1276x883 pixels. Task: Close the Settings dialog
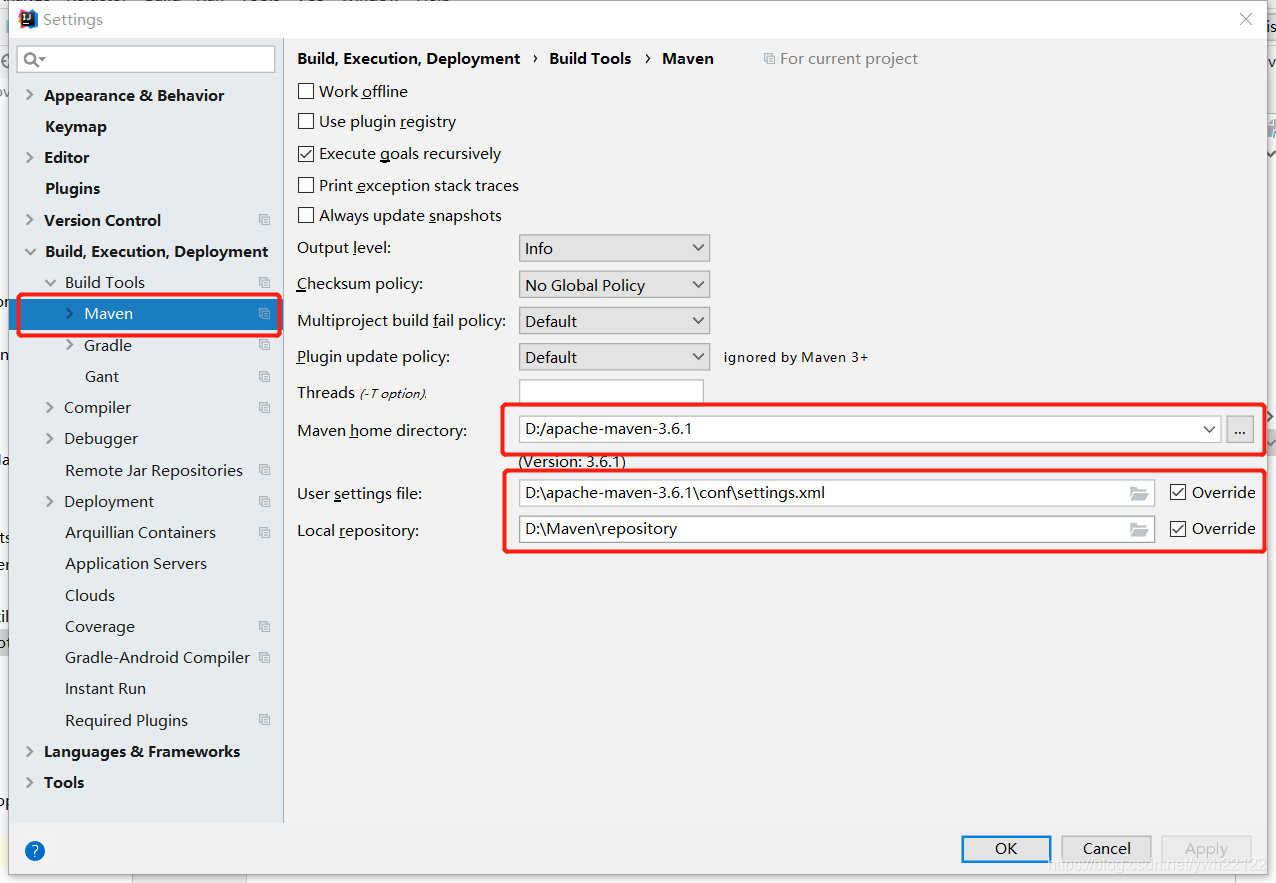pos(1246,19)
